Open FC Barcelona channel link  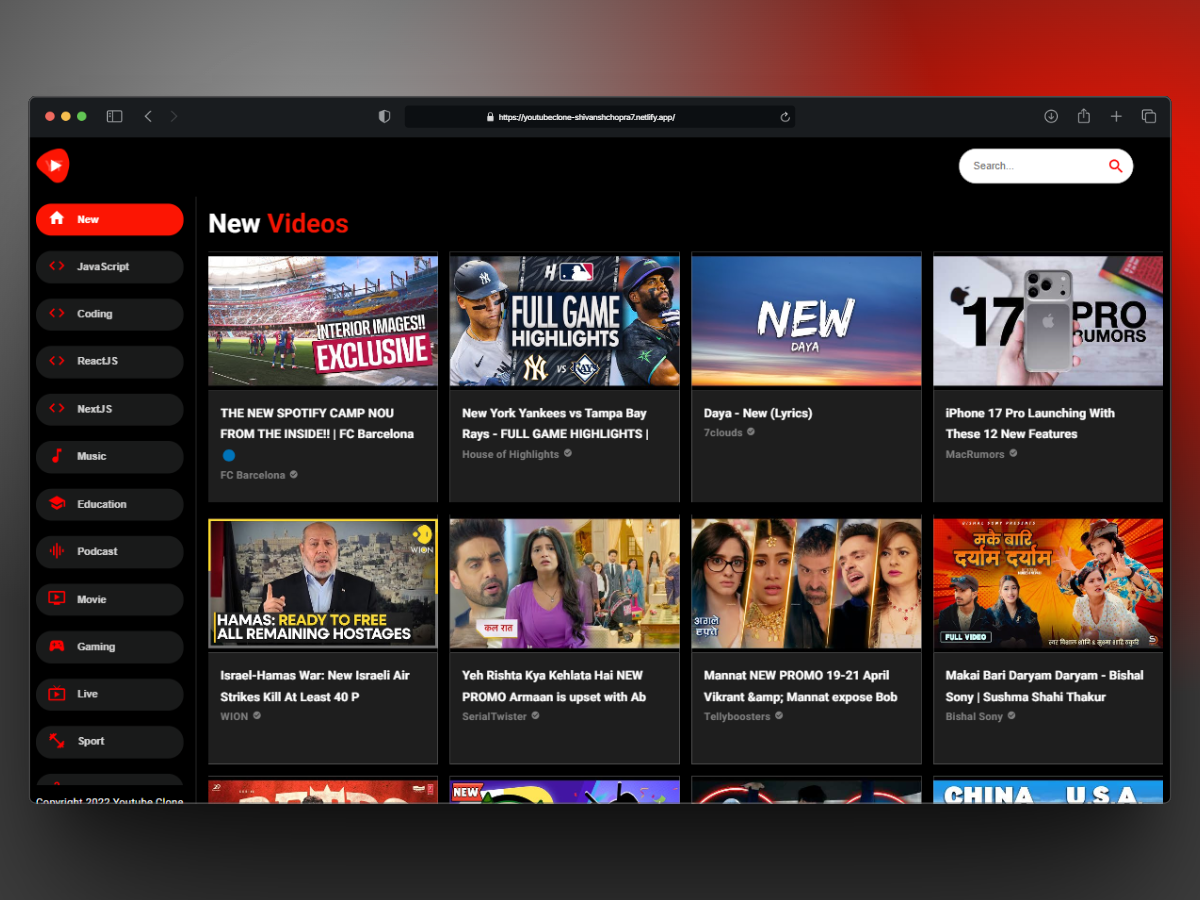(253, 475)
